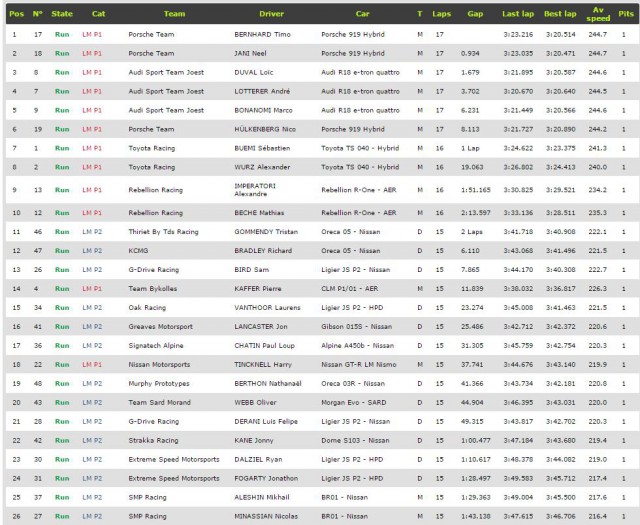
Task: Select driver BECHE Mathias
Action: [x=259, y=213]
